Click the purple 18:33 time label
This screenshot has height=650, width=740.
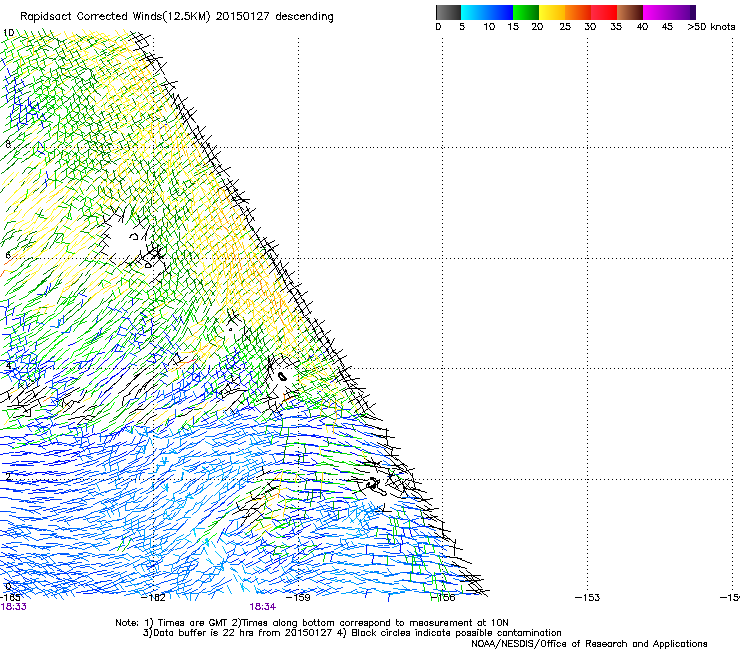14,607
